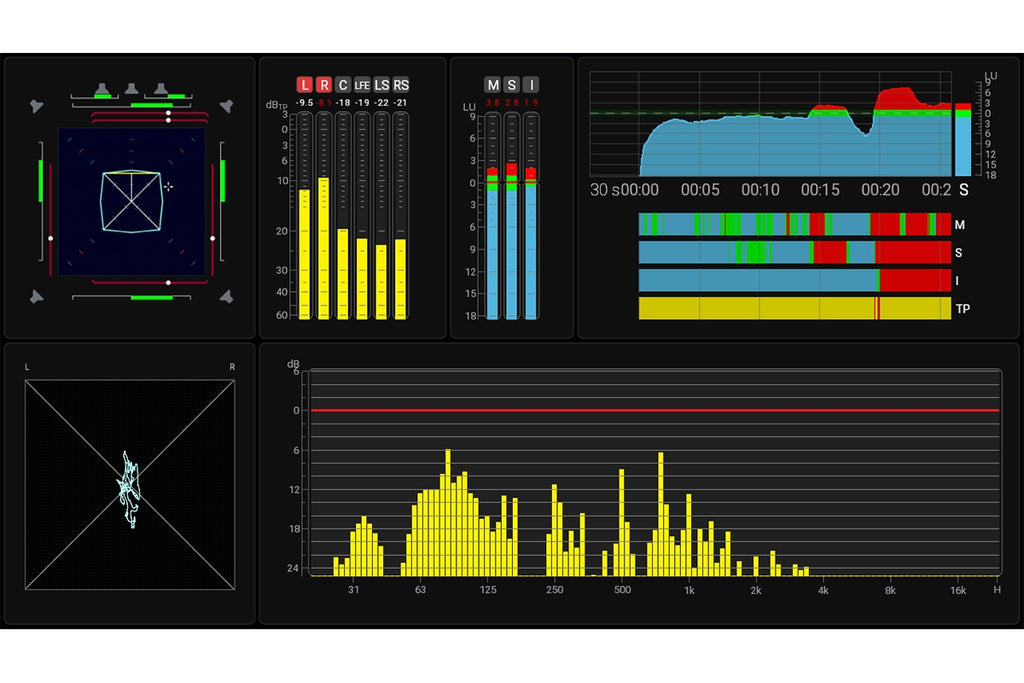Click the R channel yellow level meter

pyautogui.click(x=324, y=248)
